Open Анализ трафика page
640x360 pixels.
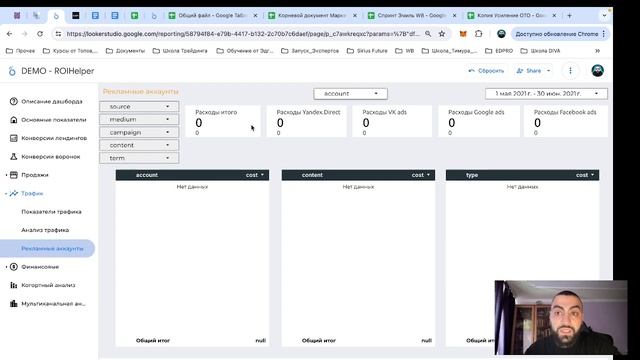pos(45,230)
